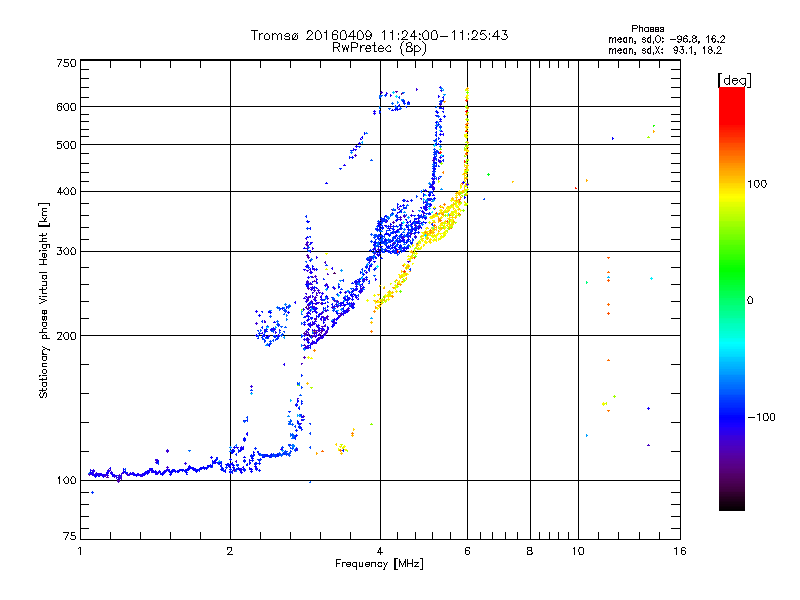Click the x-axis tick label '4'
Image resolution: width=800 pixels, height=600 pixels.
[x=380, y=551]
